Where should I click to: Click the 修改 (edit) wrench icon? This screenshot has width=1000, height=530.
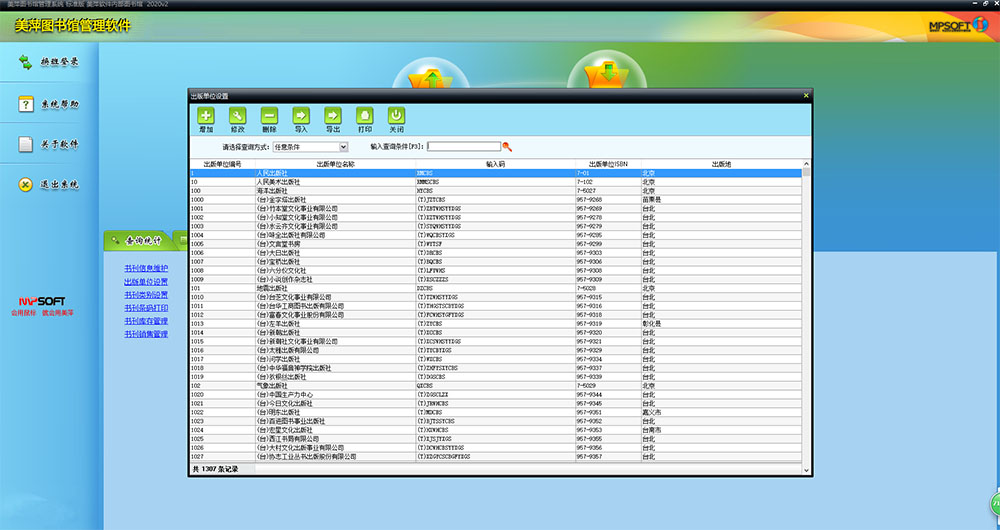(237, 116)
